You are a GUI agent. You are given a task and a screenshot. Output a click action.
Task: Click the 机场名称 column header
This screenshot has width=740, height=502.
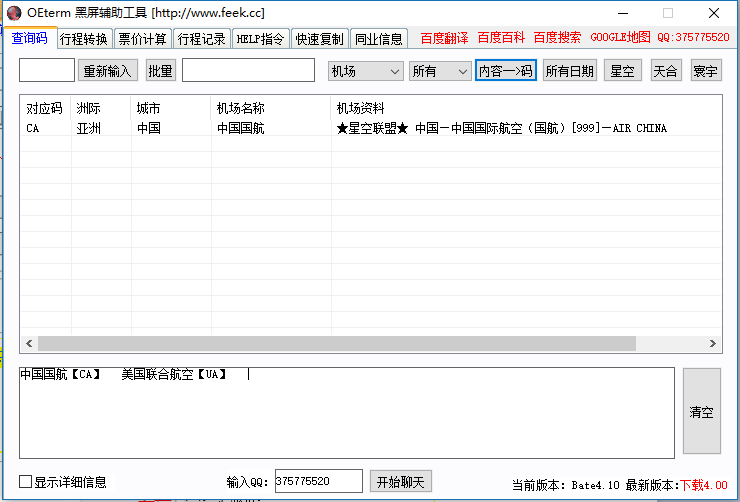(271, 108)
